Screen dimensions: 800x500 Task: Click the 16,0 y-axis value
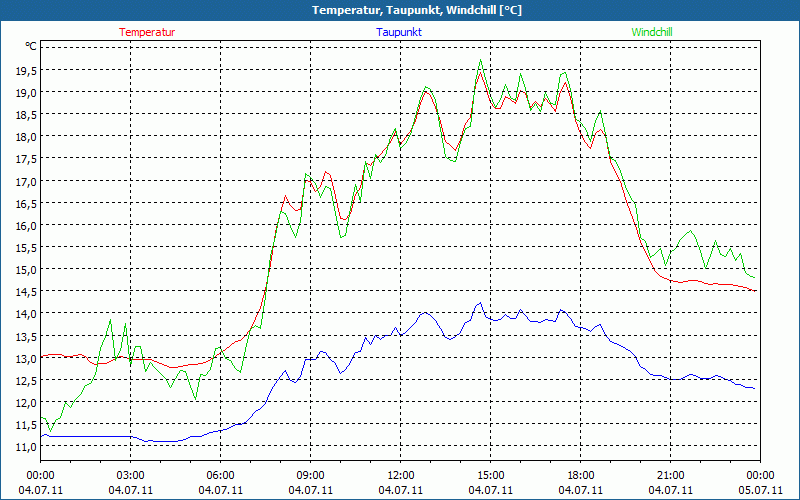26,226
